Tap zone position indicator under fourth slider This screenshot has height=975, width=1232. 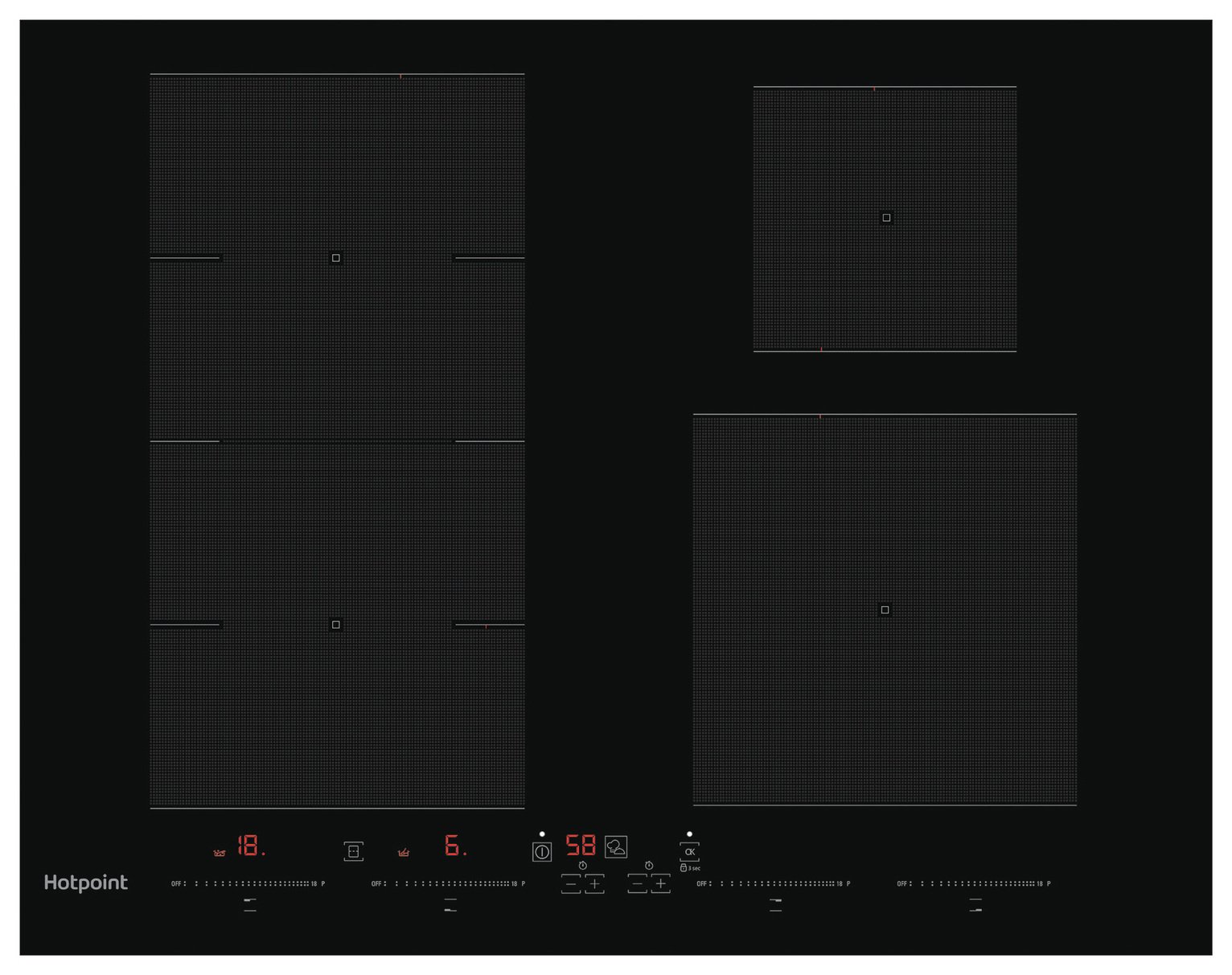975,905
